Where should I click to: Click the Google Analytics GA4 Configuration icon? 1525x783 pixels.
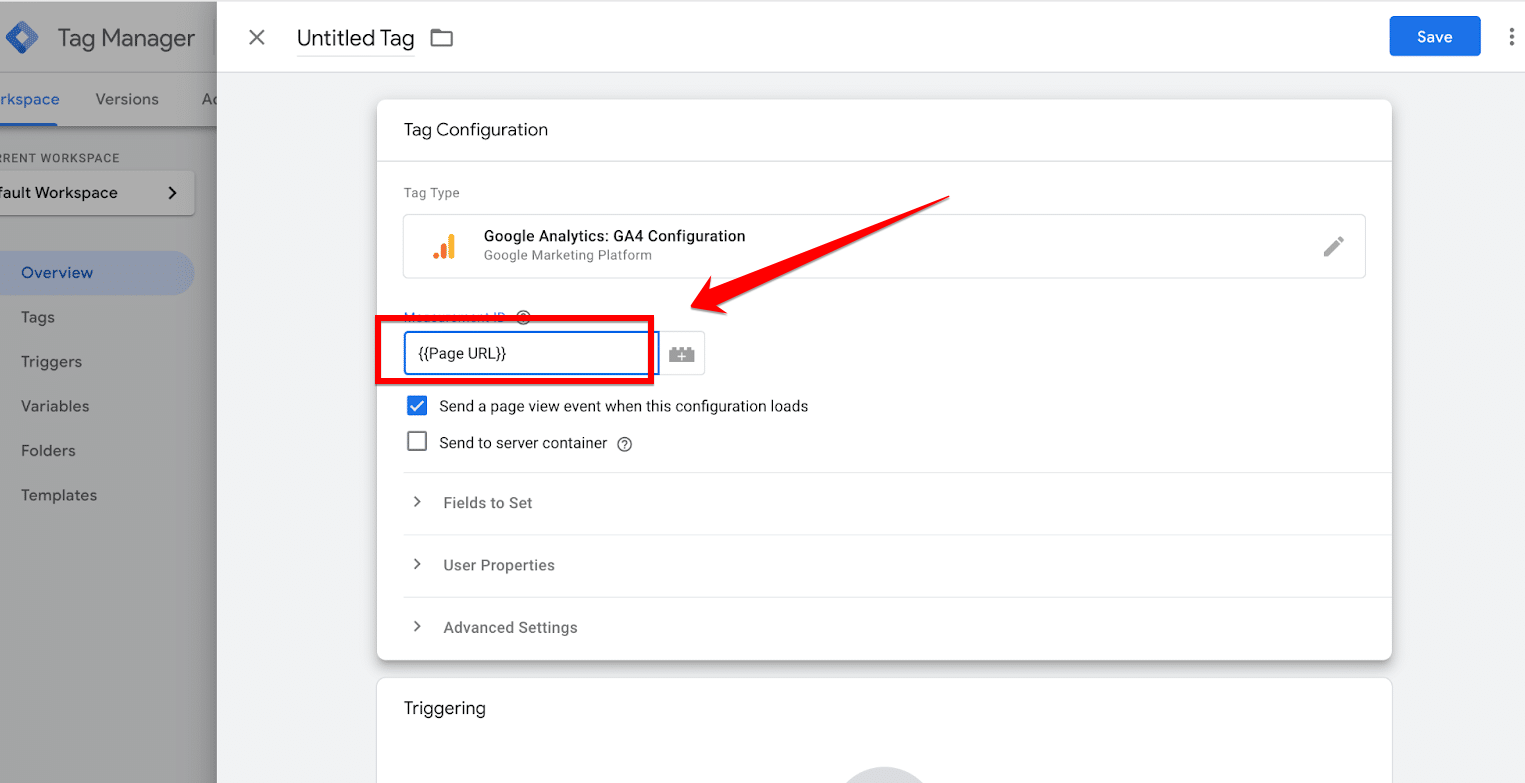(444, 246)
